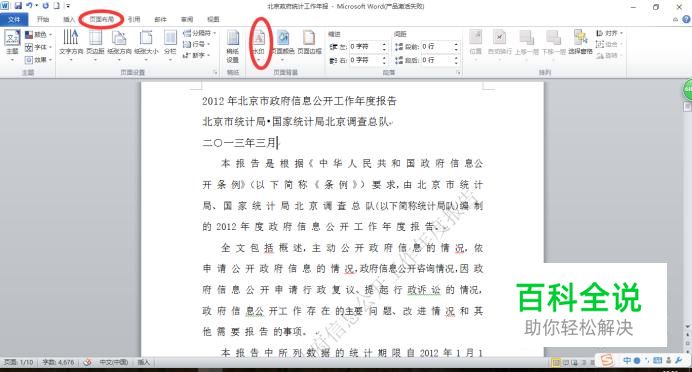Click the right indent value field
This screenshot has width=692, height=372.
point(365,60)
